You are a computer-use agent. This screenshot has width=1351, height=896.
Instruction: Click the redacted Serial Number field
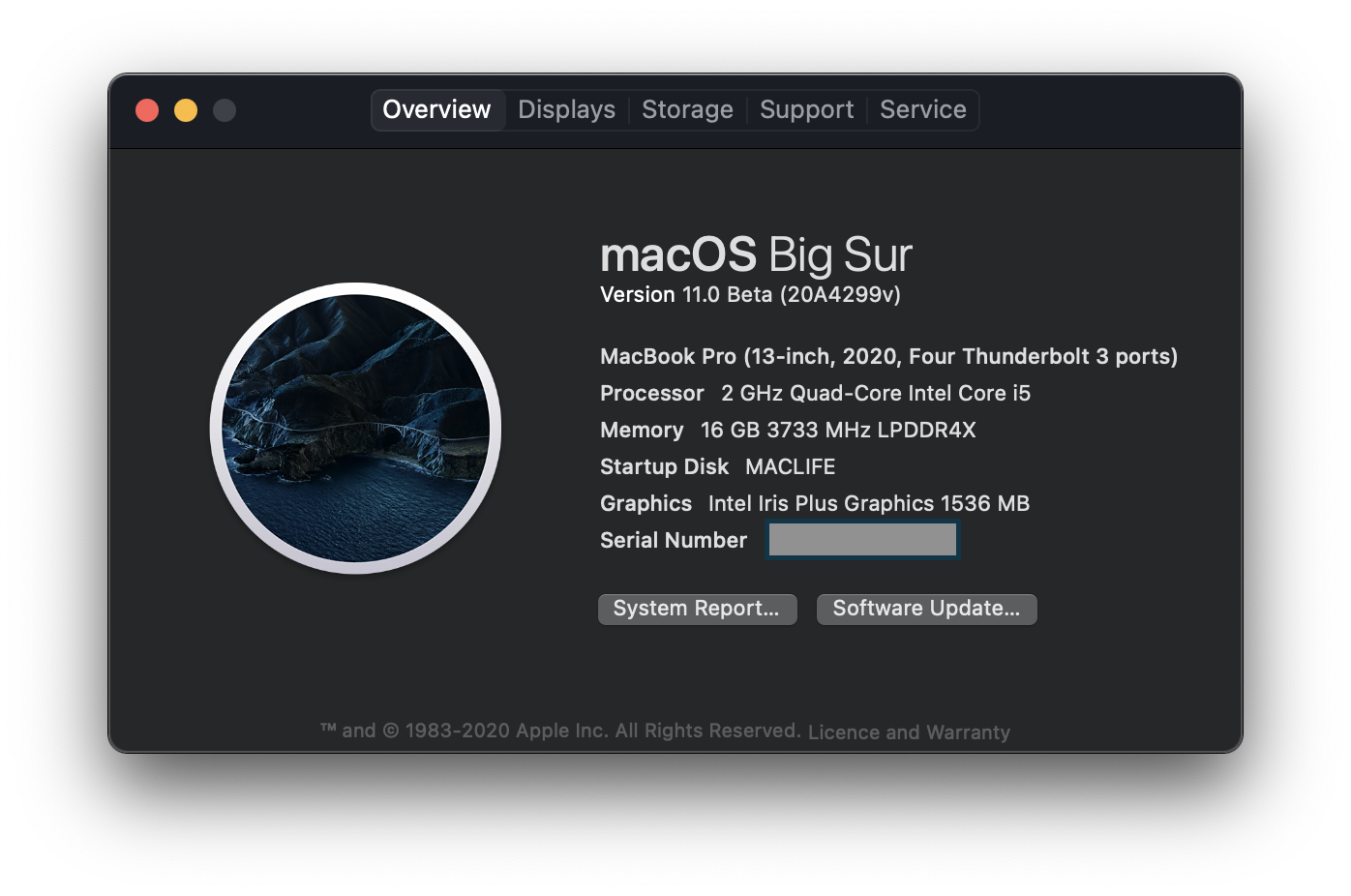[x=861, y=539]
